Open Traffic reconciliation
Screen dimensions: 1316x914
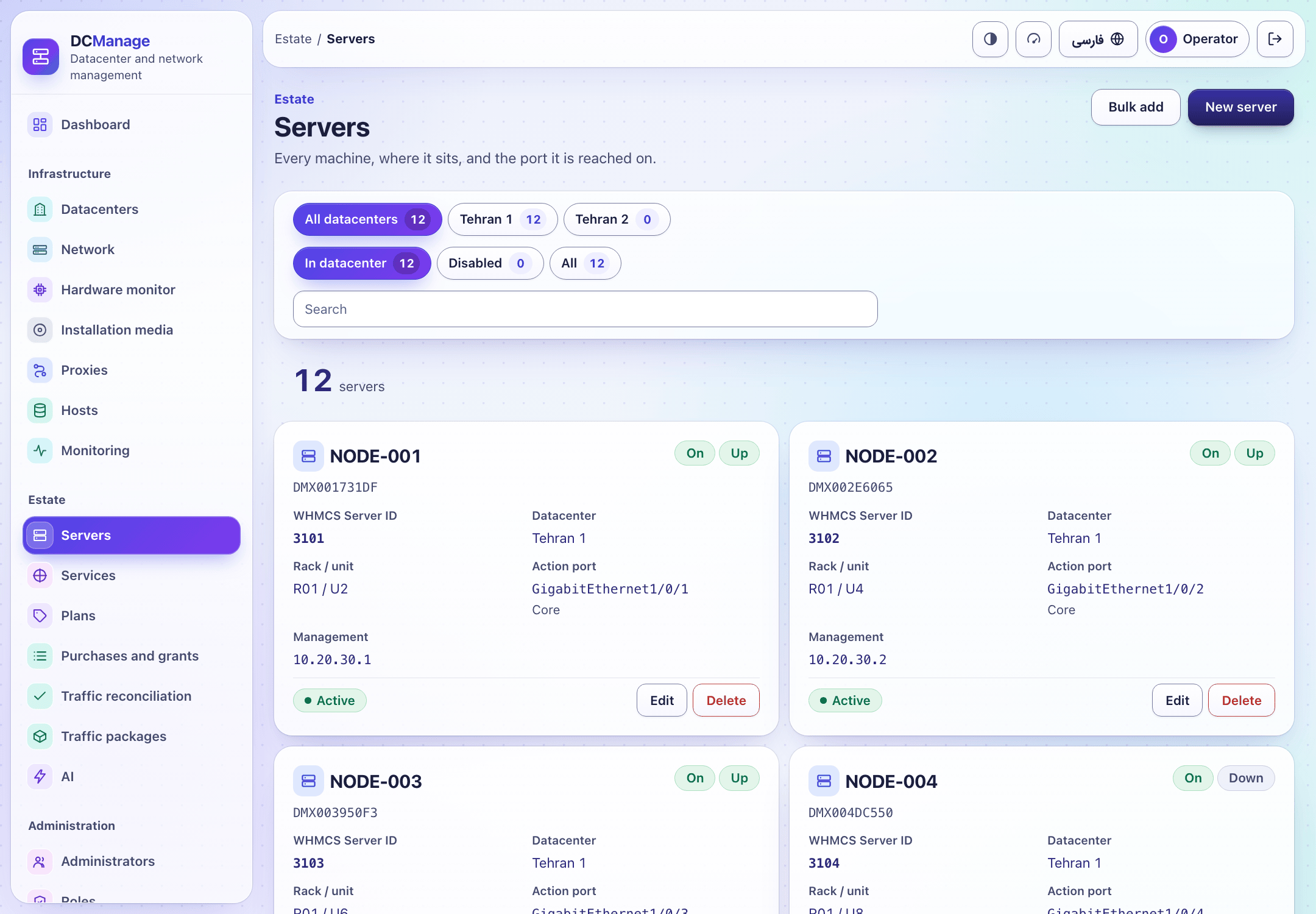132,696
